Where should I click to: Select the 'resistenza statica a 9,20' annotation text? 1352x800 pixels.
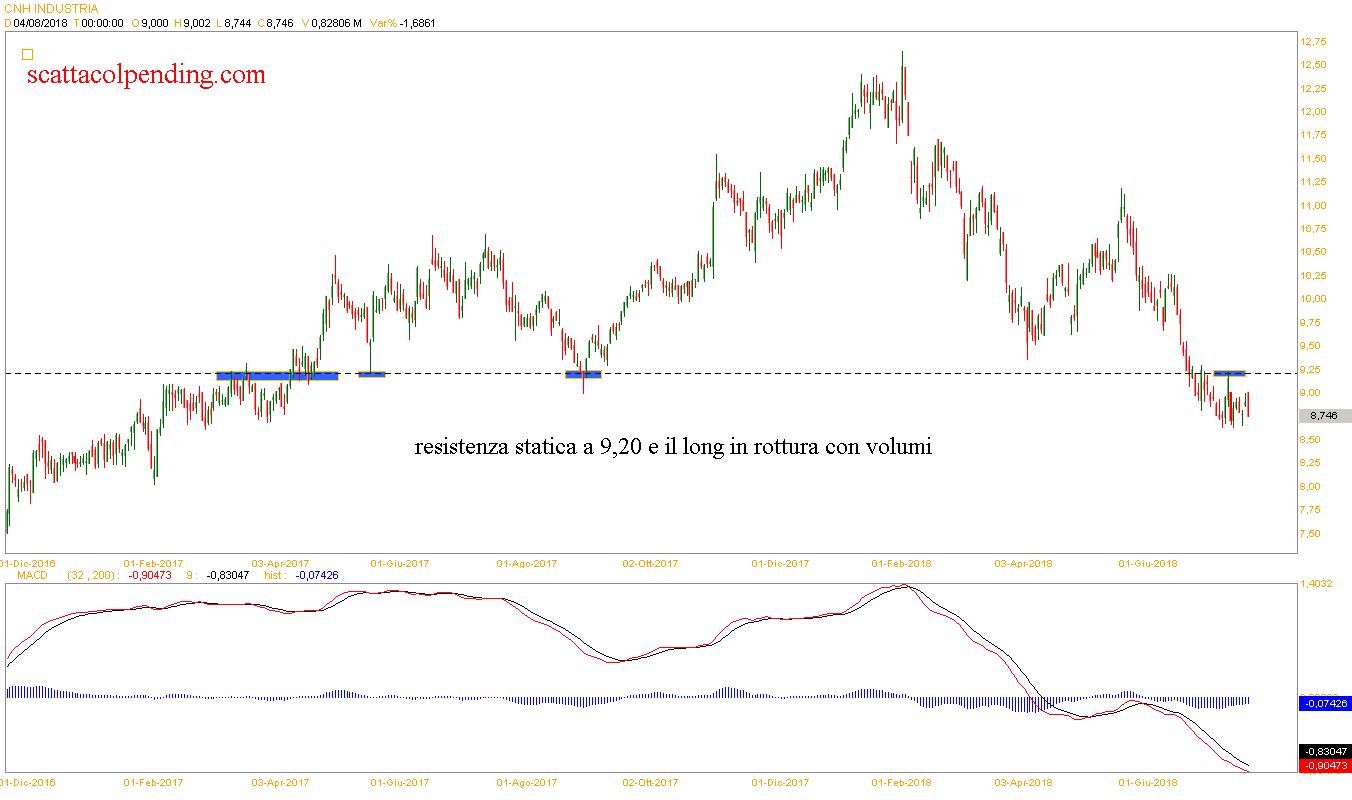[x=672, y=447]
